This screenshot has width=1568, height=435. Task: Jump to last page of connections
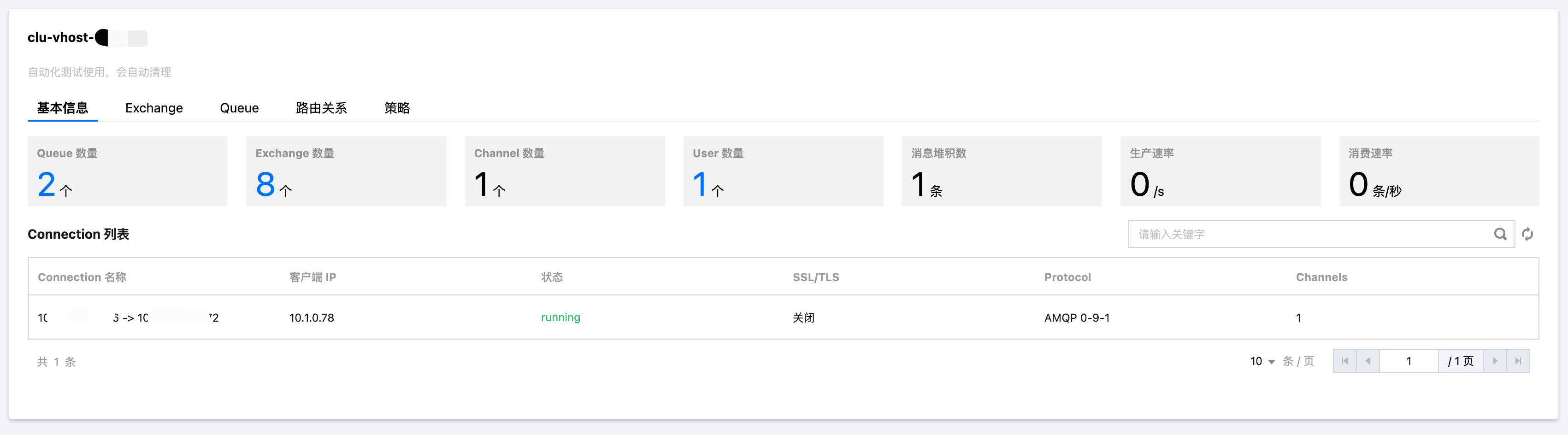point(1518,361)
